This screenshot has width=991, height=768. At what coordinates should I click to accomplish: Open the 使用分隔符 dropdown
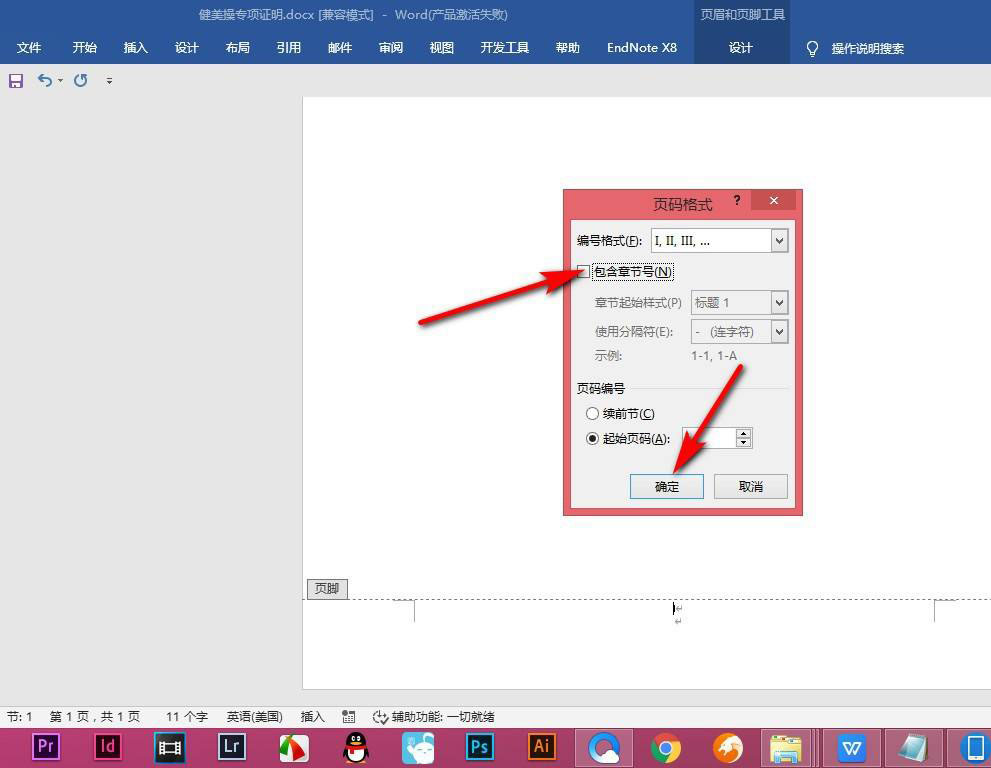(778, 331)
